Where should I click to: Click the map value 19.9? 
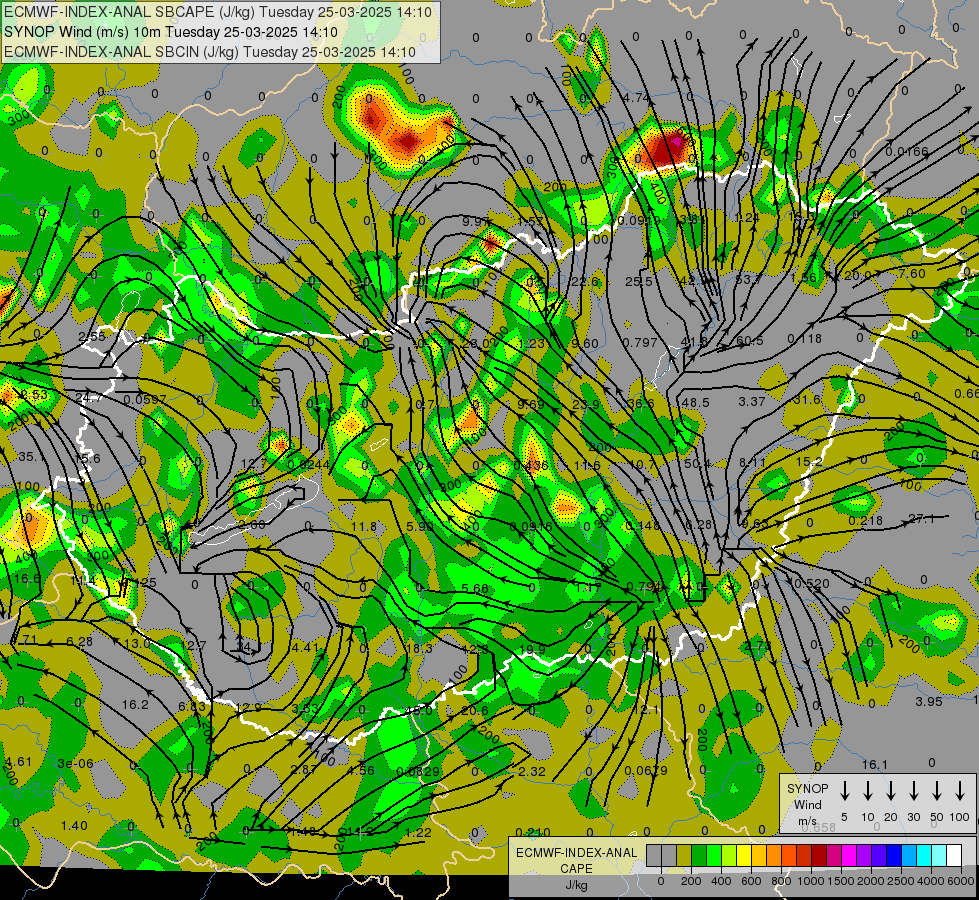pos(533,650)
